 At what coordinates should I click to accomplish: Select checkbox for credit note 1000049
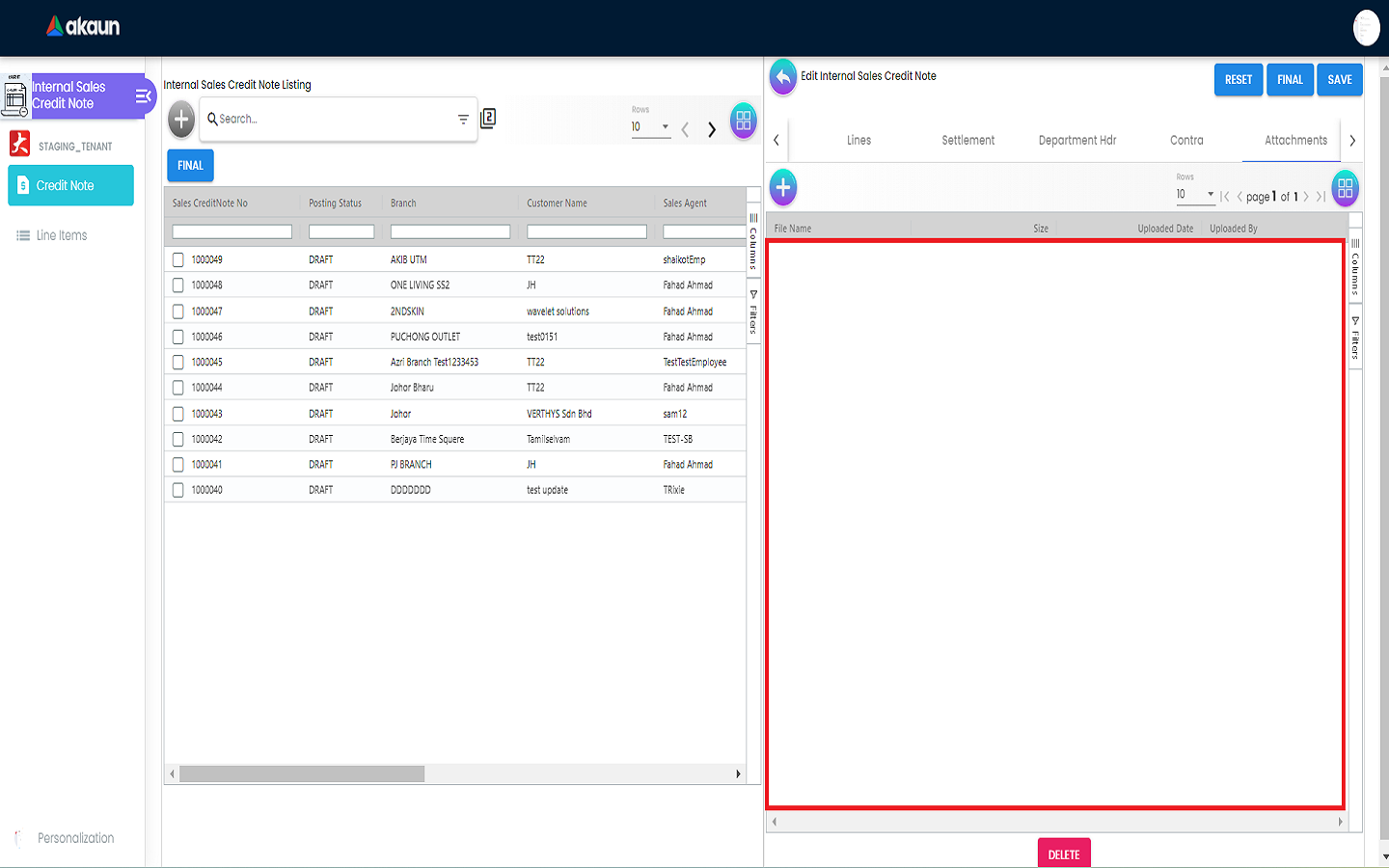point(177,259)
